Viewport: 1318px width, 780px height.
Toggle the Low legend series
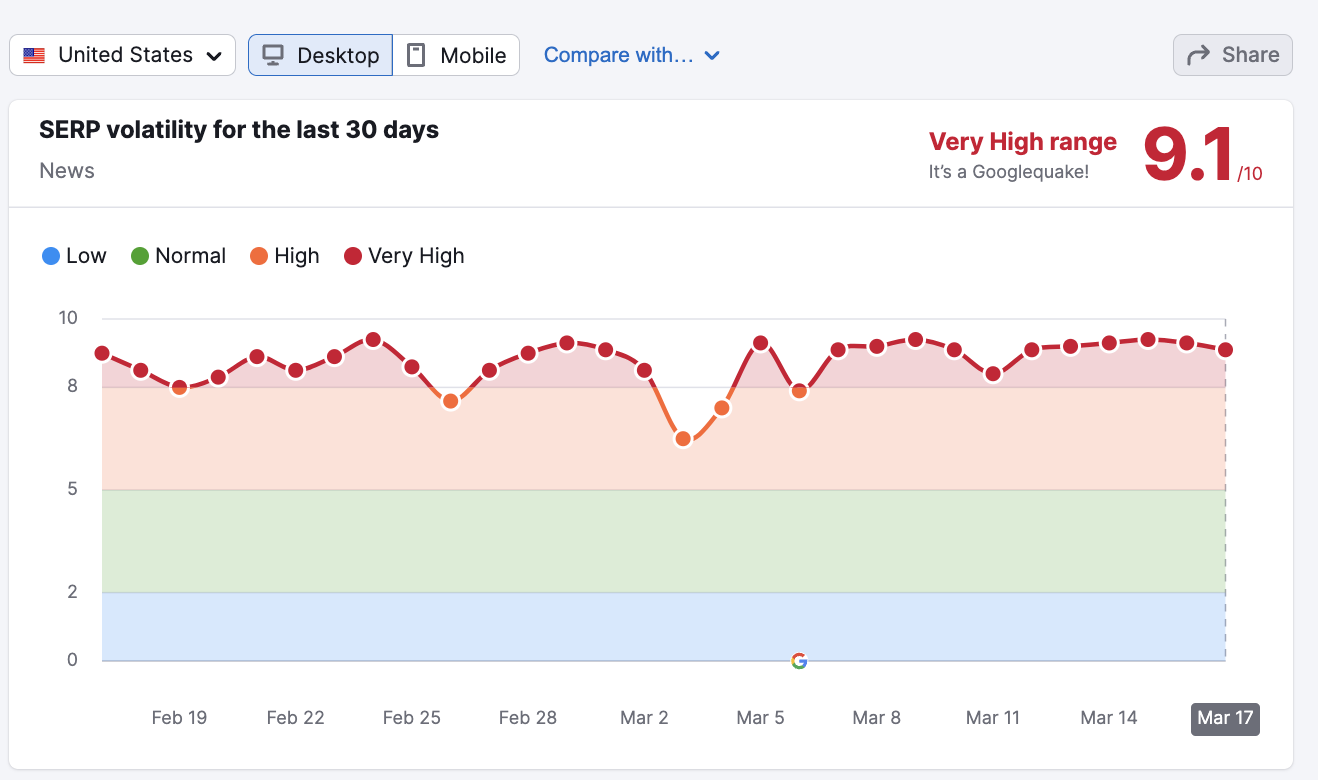click(74, 256)
